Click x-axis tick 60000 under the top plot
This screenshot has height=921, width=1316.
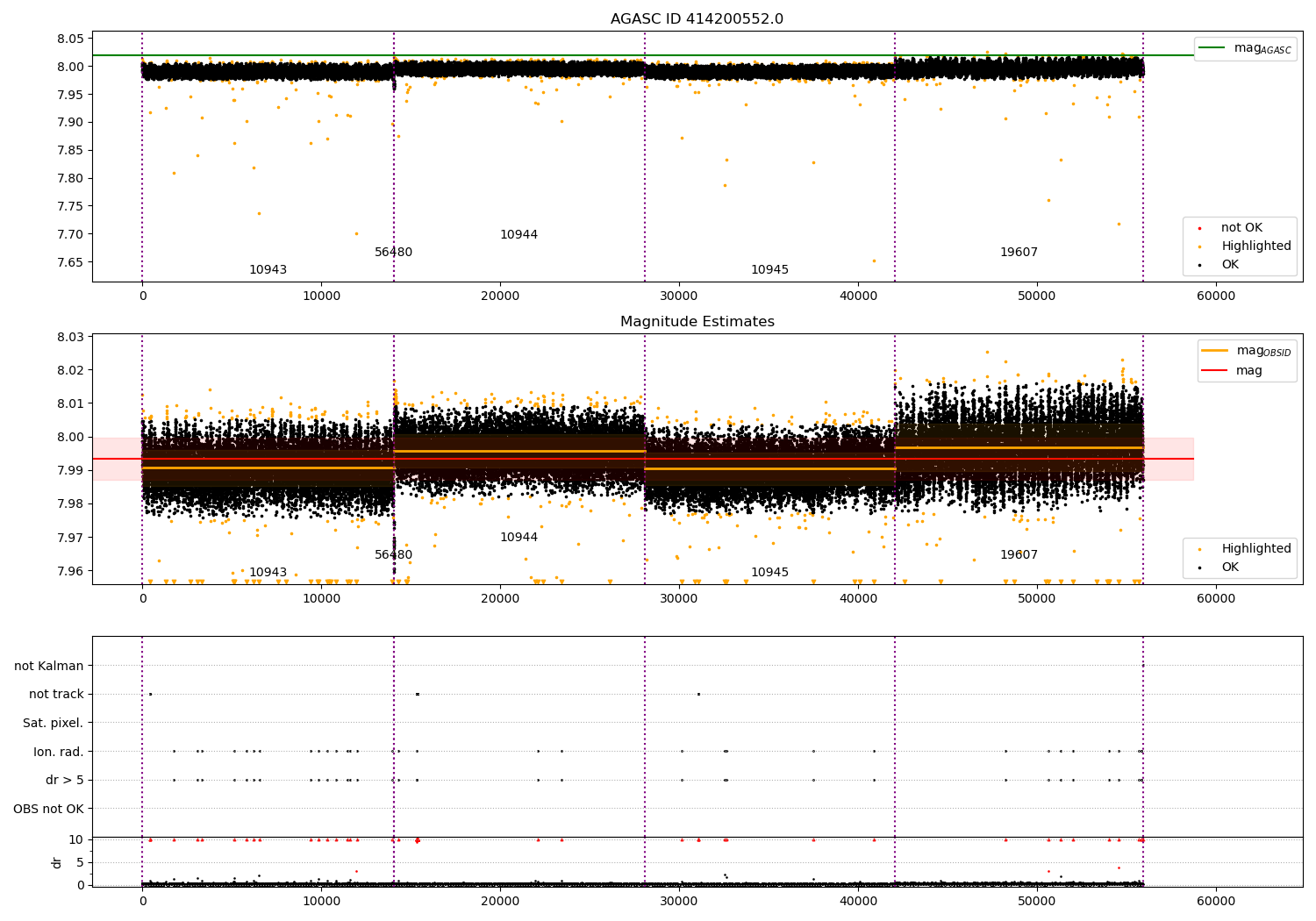click(x=1216, y=297)
